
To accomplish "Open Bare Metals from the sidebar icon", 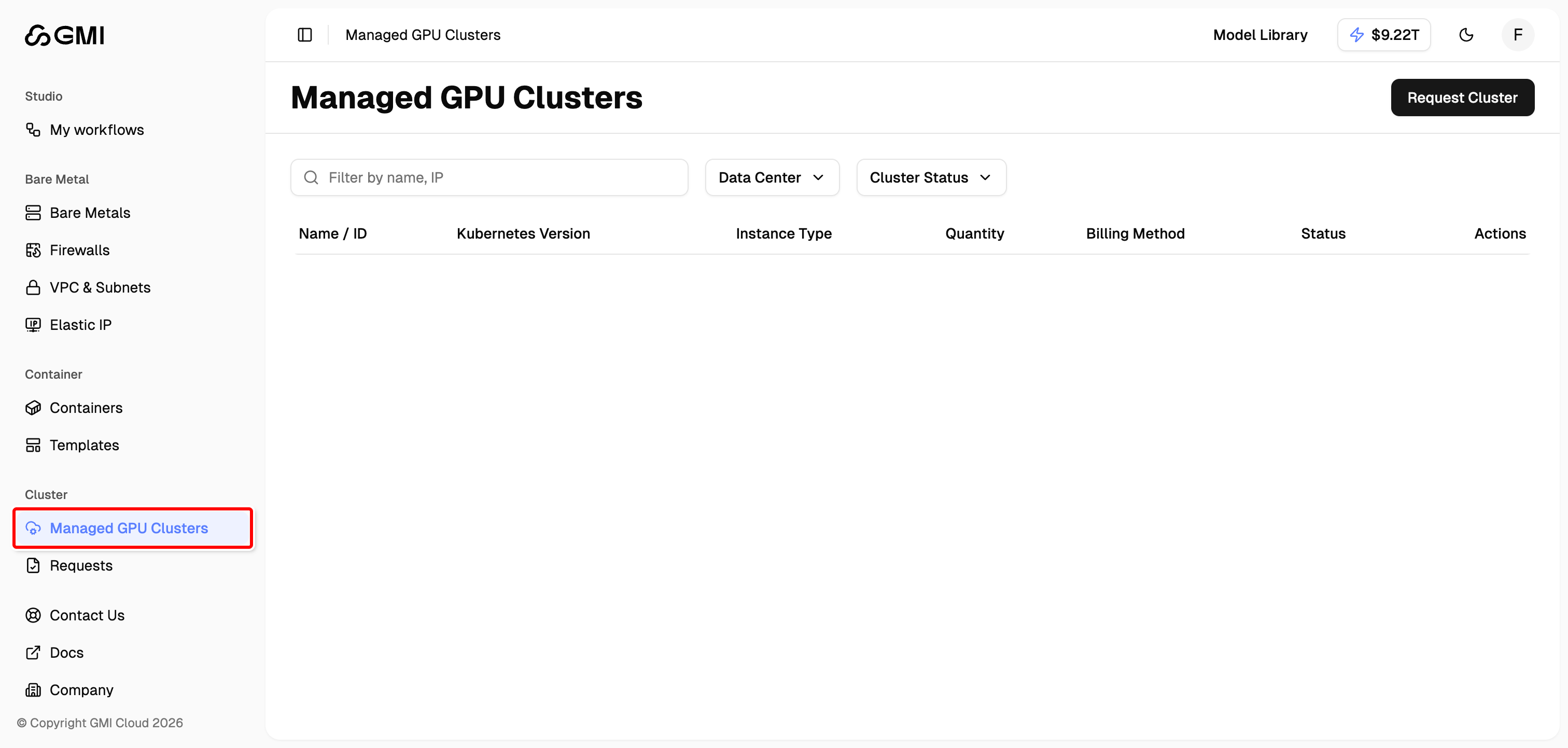I will click(34, 213).
